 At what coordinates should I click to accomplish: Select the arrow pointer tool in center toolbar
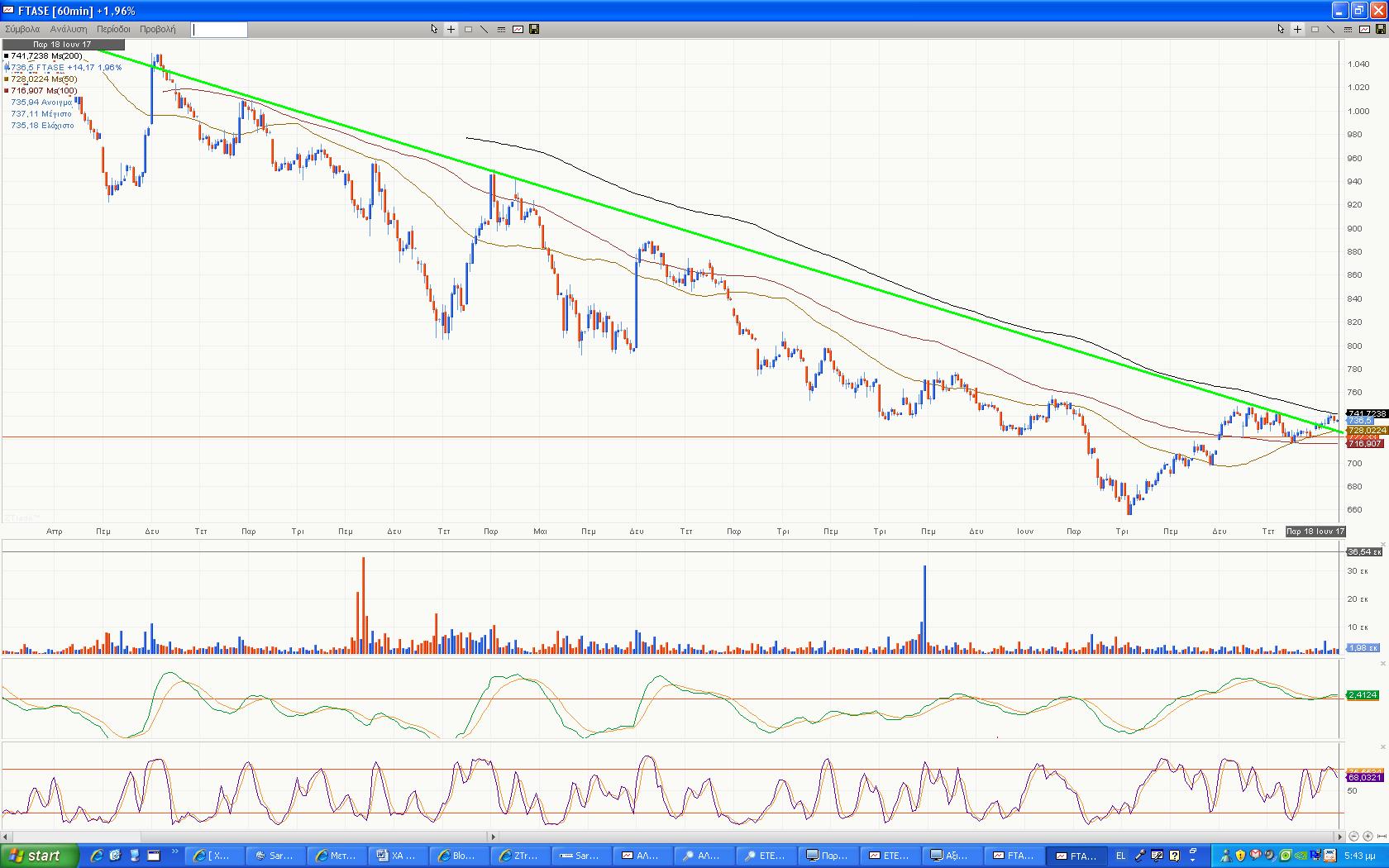point(434,29)
